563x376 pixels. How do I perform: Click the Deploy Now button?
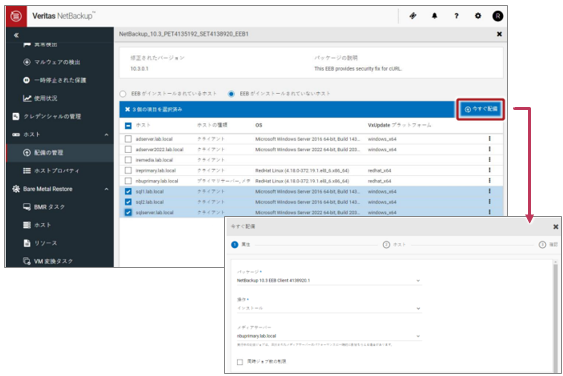click(x=481, y=109)
